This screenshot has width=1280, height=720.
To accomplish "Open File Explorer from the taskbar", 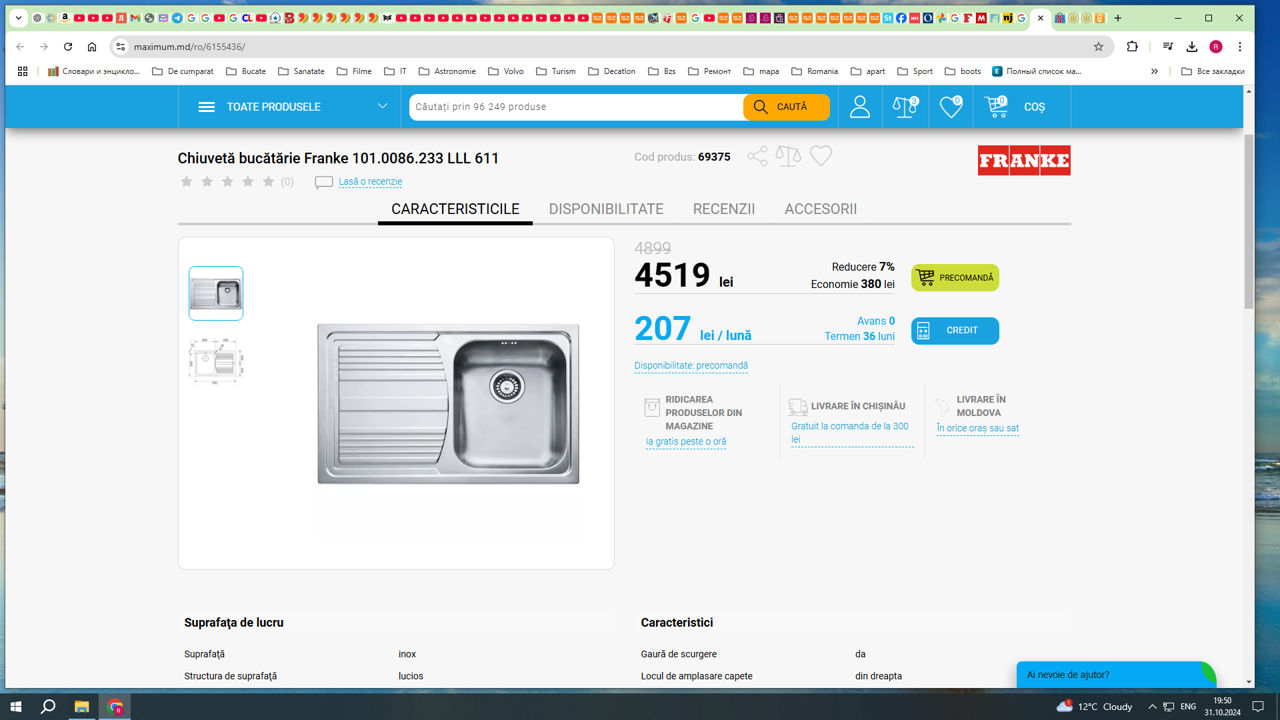I will point(82,706).
